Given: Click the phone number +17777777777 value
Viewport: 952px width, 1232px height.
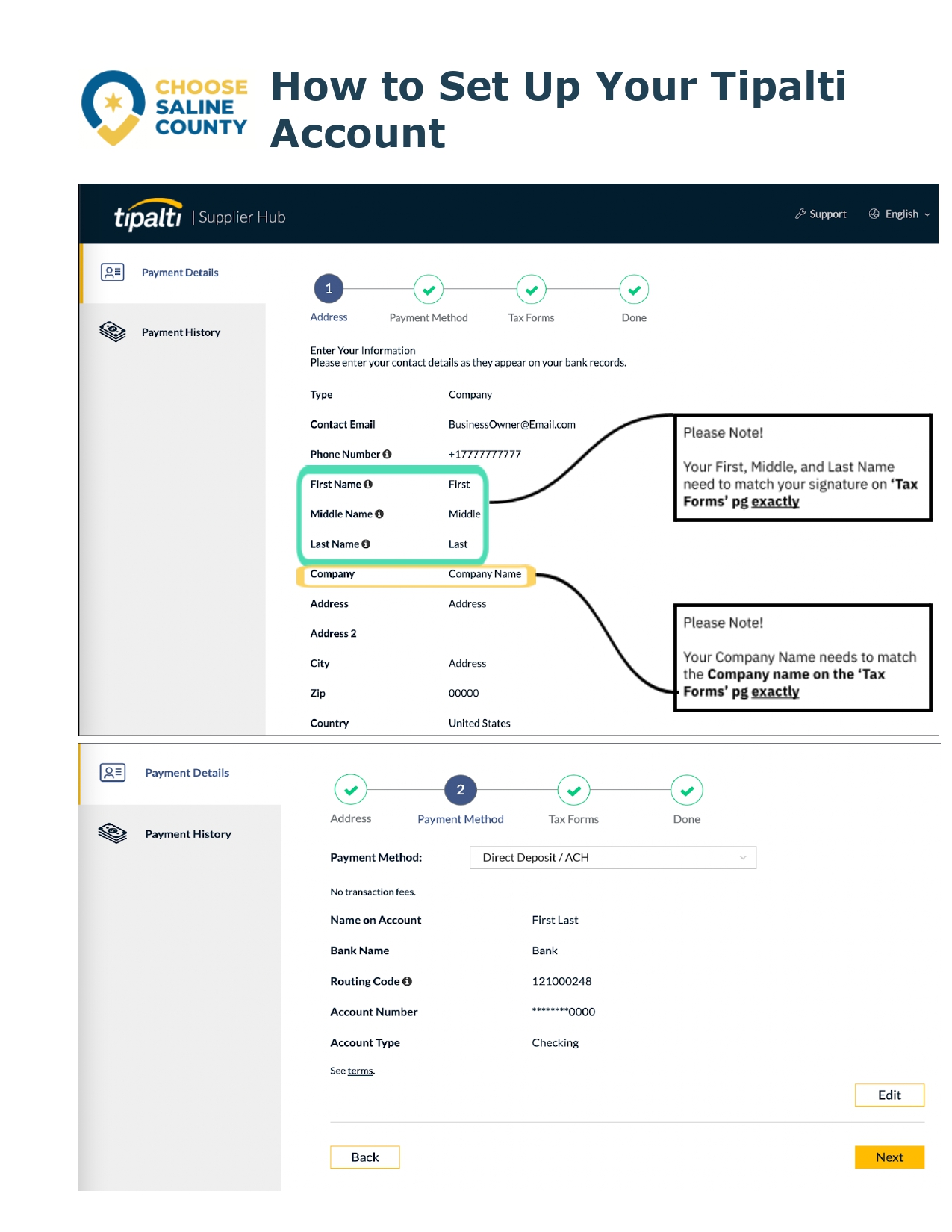Looking at the screenshot, I should (x=485, y=454).
